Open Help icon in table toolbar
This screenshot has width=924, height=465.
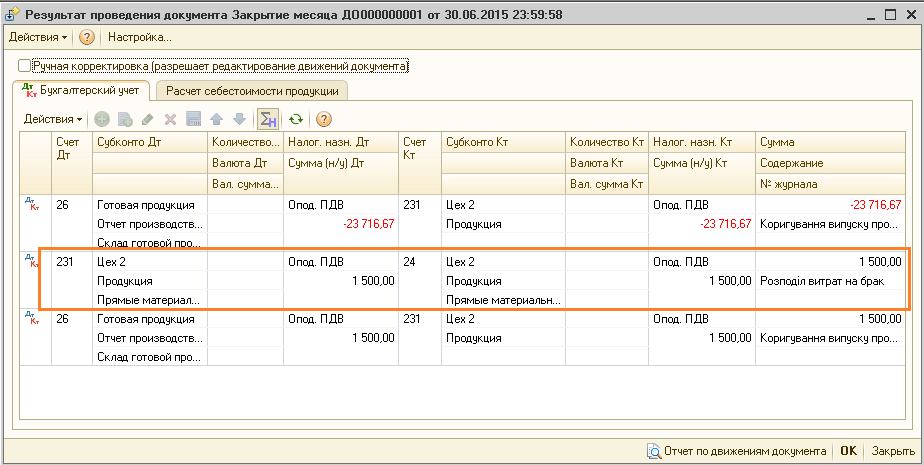tap(324, 120)
